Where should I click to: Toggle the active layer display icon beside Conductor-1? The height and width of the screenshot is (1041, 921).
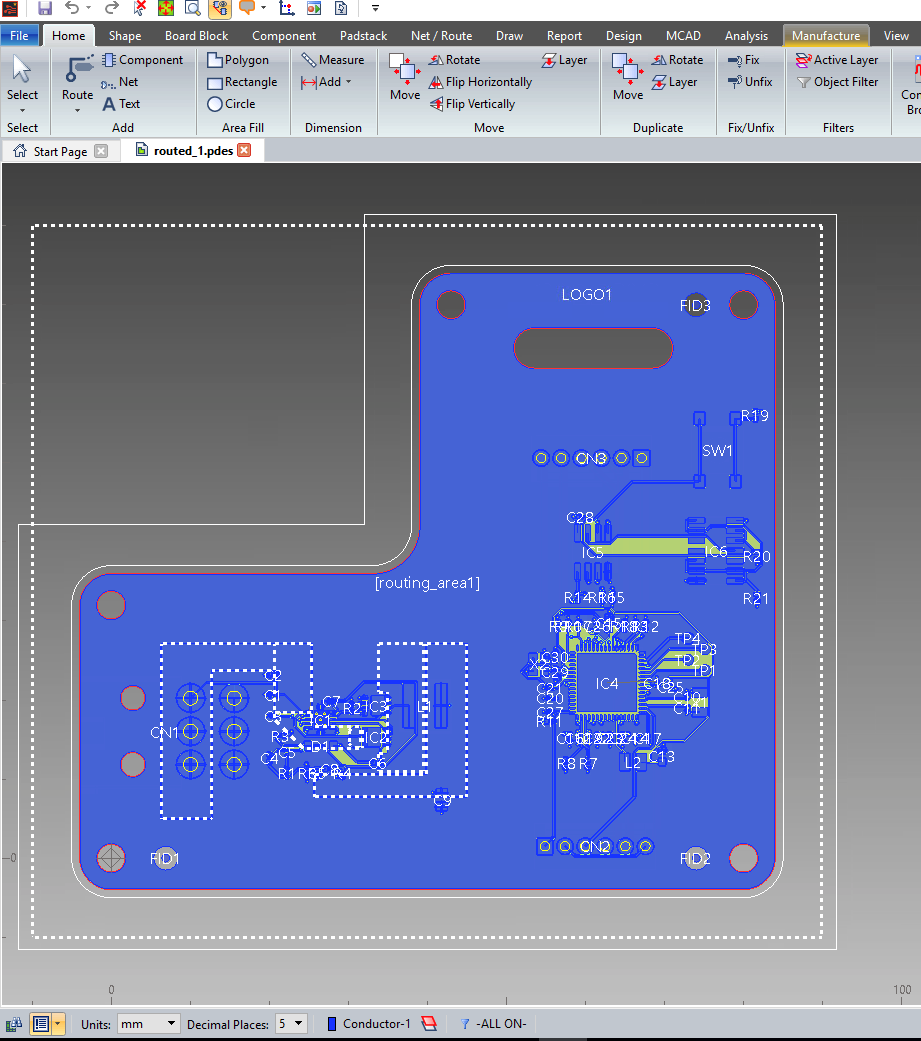point(428,1024)
